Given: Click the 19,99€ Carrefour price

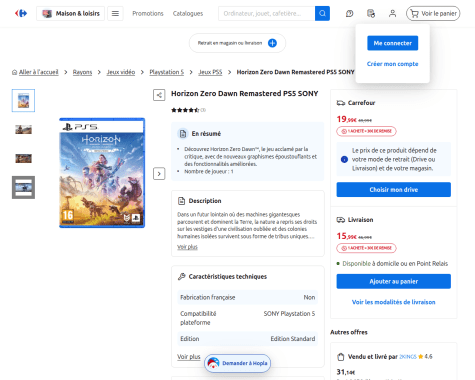Looking at the screenshot, I should 347,119.
